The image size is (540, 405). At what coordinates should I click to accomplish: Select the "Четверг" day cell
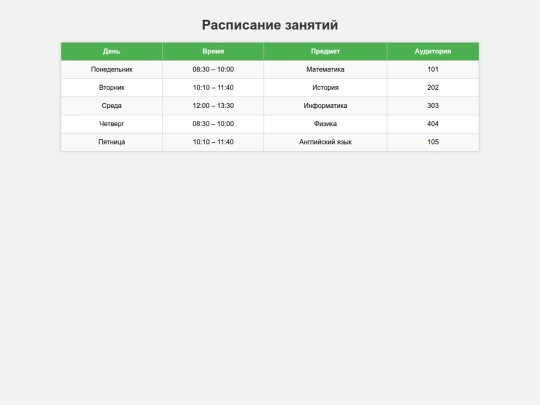pyautogui.click(x=112, y=124)
